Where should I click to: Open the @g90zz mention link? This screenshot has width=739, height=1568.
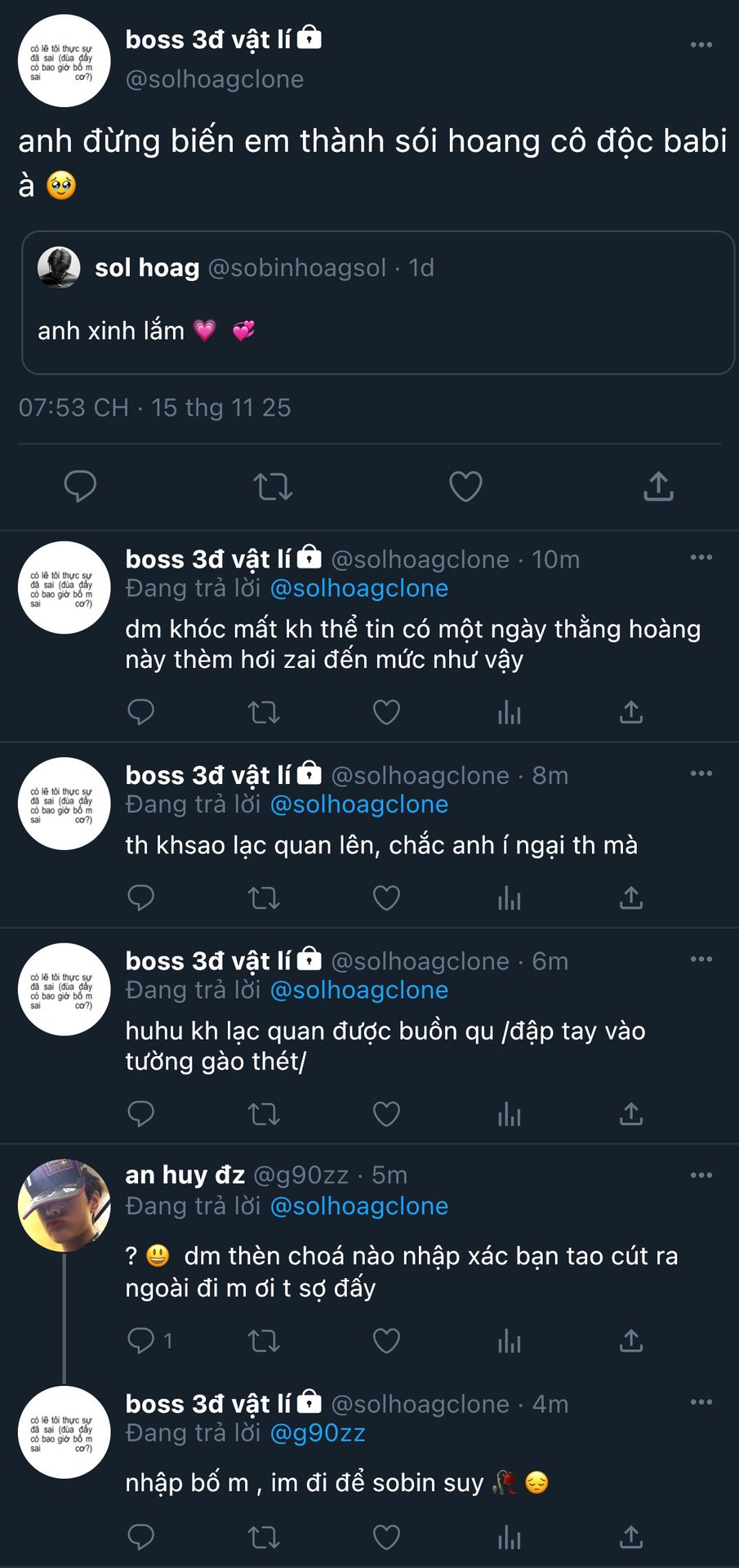(x=318, y=1433)
